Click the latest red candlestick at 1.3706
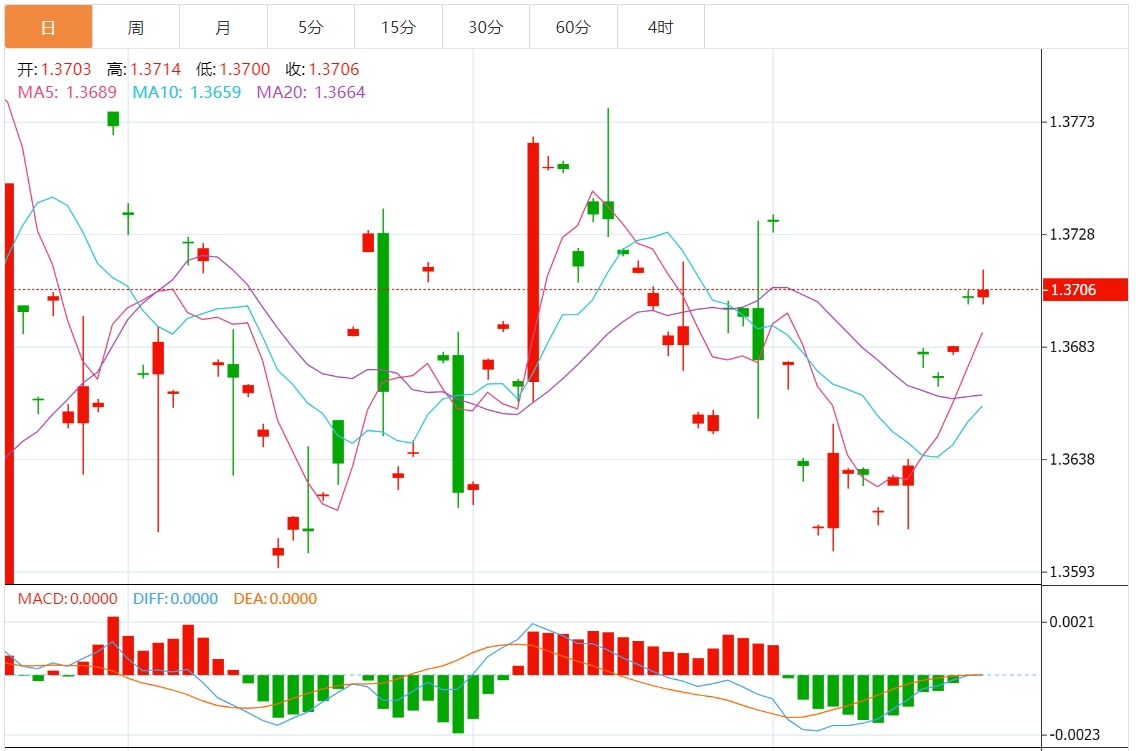This screenshot has width=1136, height=751. pyautogui.click(x=983, y=293)
